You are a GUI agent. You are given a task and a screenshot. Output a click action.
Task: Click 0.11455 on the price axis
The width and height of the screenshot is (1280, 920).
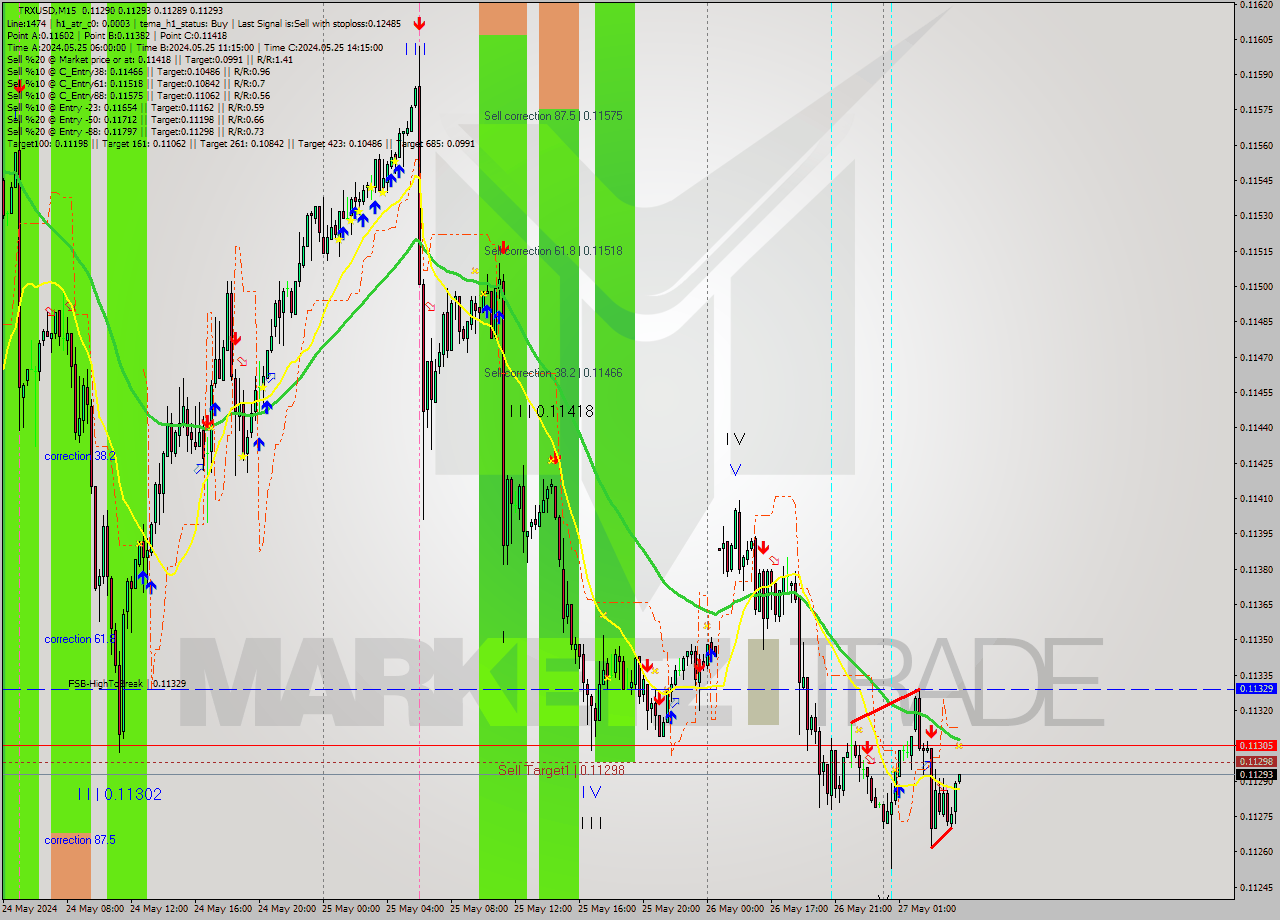click(x=1256, y=393)
